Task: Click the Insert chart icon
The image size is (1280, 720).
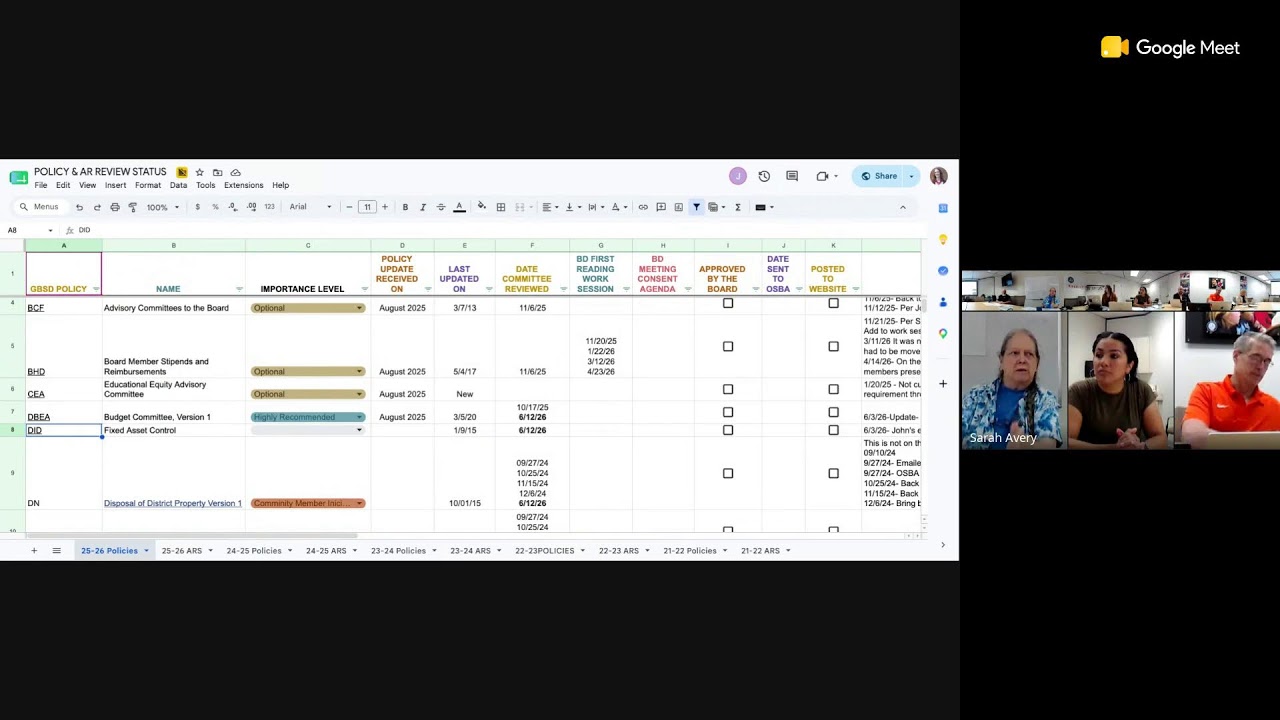Action: [x=678, y=207]
